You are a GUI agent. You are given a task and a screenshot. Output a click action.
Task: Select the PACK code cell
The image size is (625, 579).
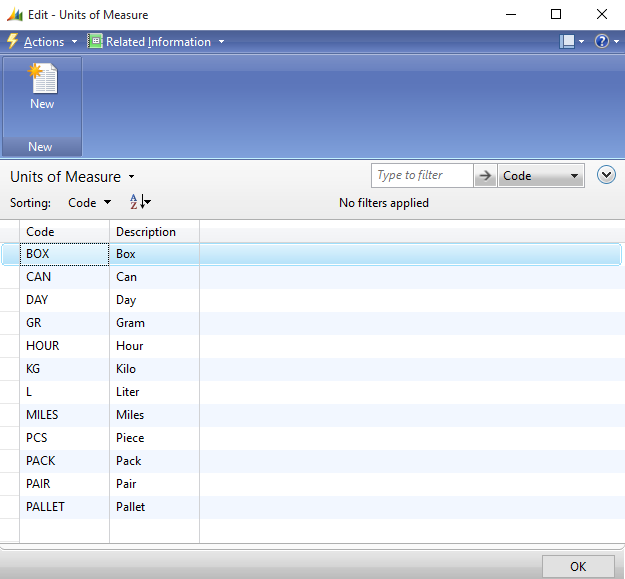(65, 461)
